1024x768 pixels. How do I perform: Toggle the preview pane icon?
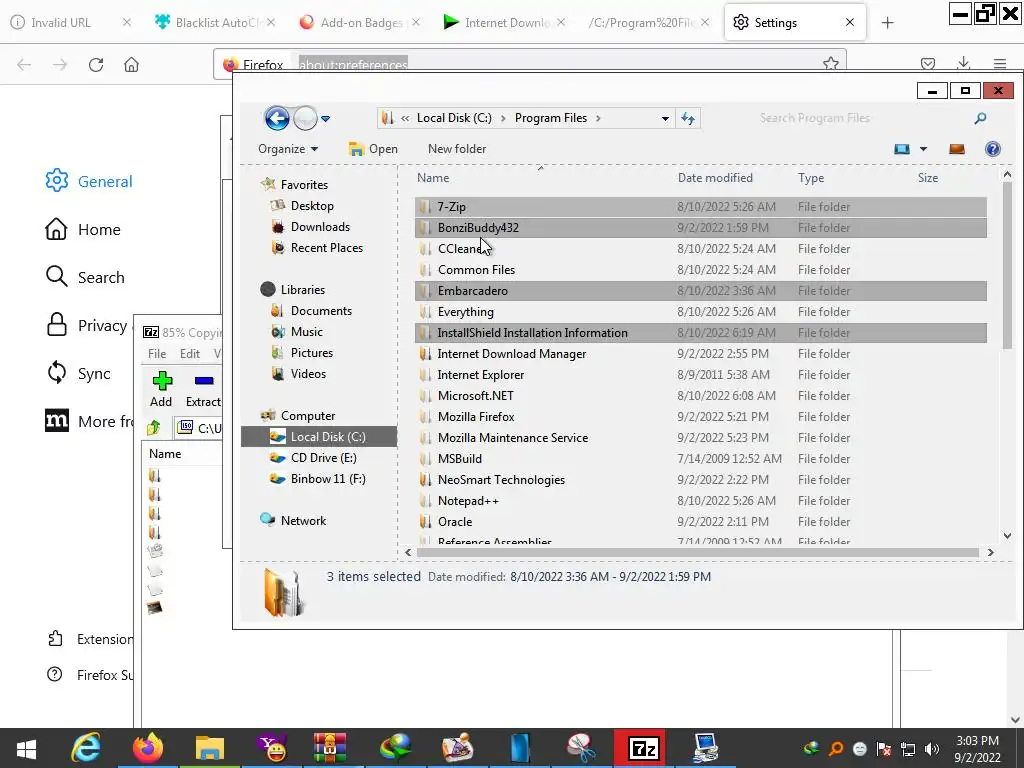(957, 149)
